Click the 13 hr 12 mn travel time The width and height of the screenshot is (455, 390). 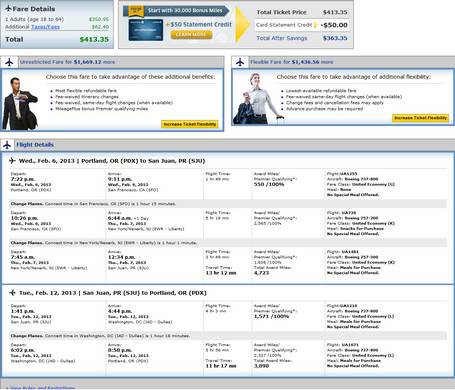tap(221, 273)
